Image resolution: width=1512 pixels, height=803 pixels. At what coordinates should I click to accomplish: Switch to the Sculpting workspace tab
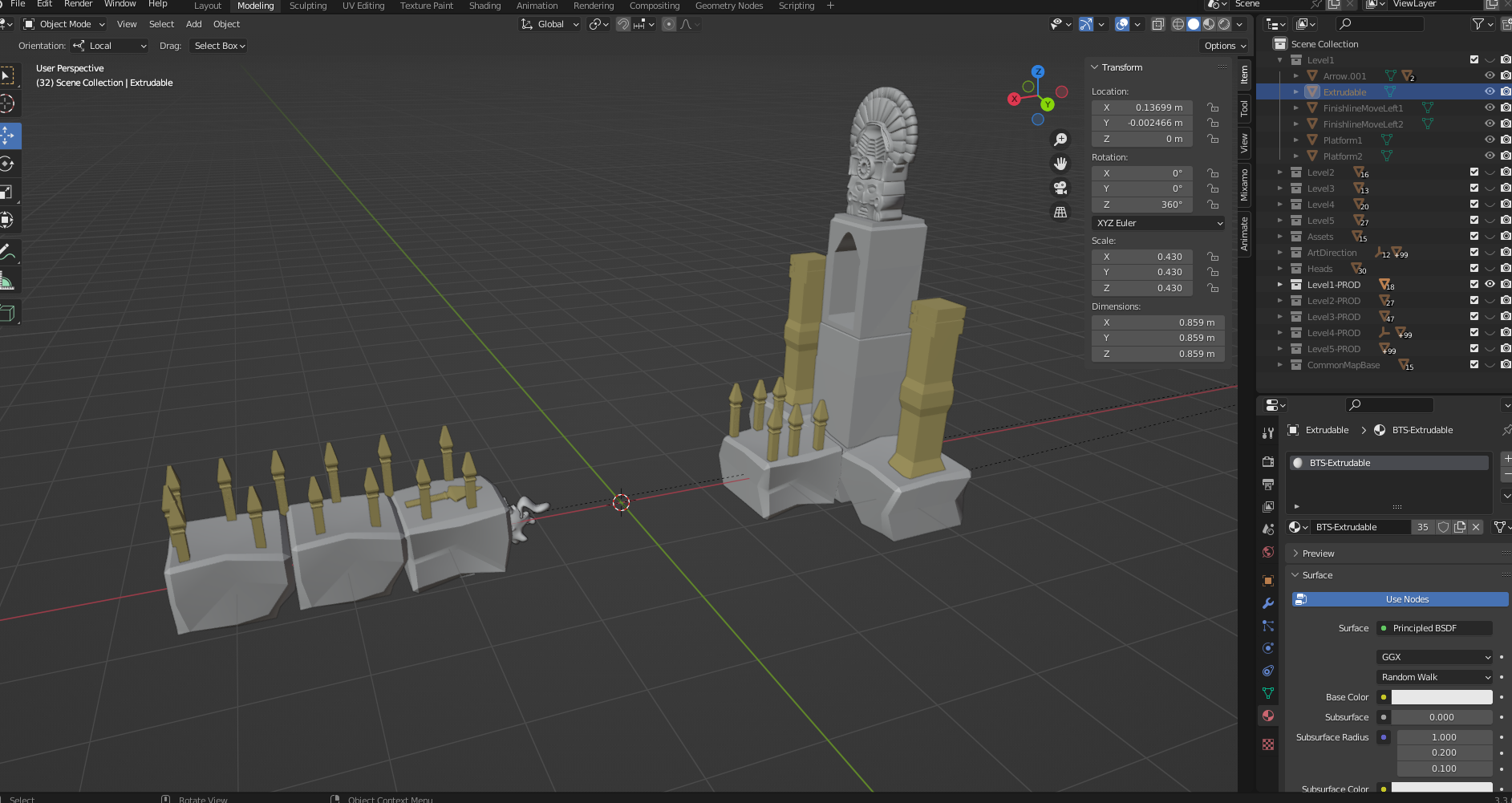(x=308, y=6)
